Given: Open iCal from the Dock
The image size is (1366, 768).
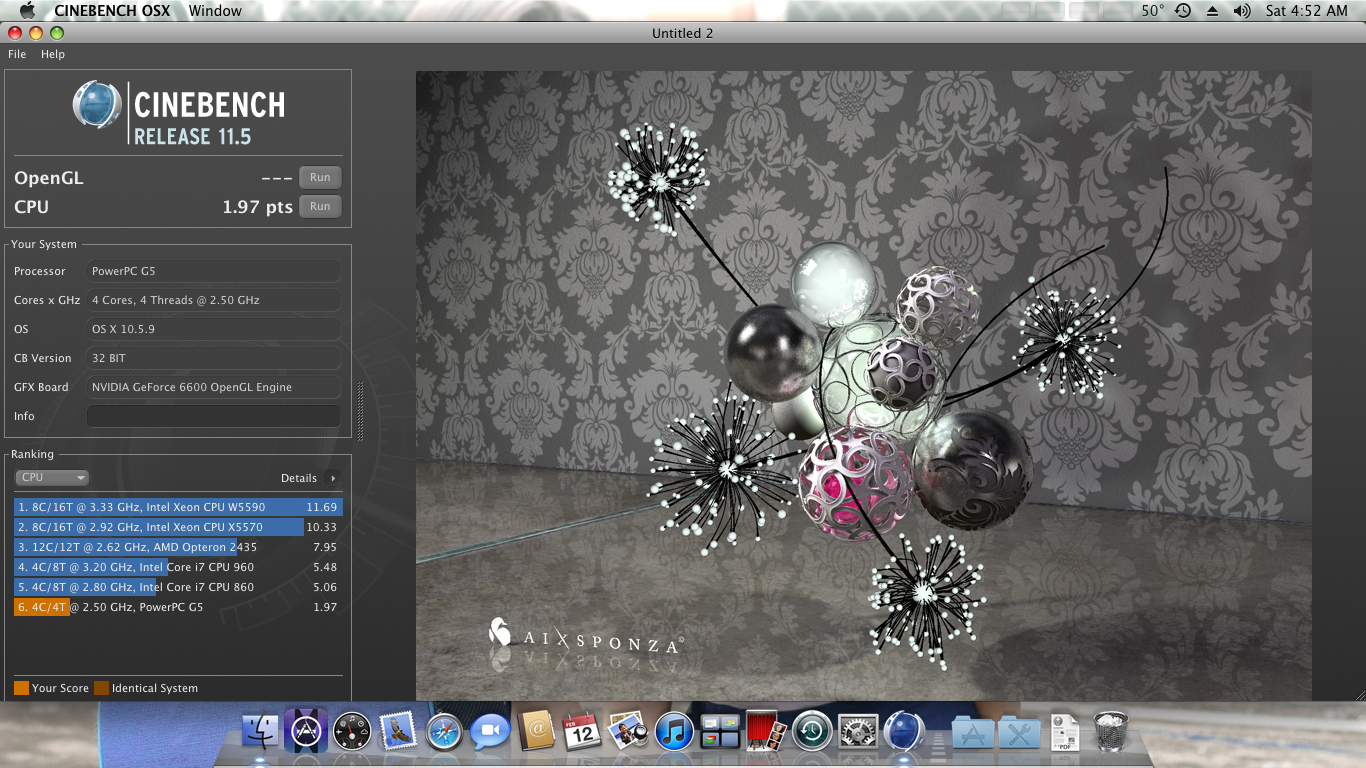Looking at the screenshot, I should pyautogui.click(x=582, y=732).
